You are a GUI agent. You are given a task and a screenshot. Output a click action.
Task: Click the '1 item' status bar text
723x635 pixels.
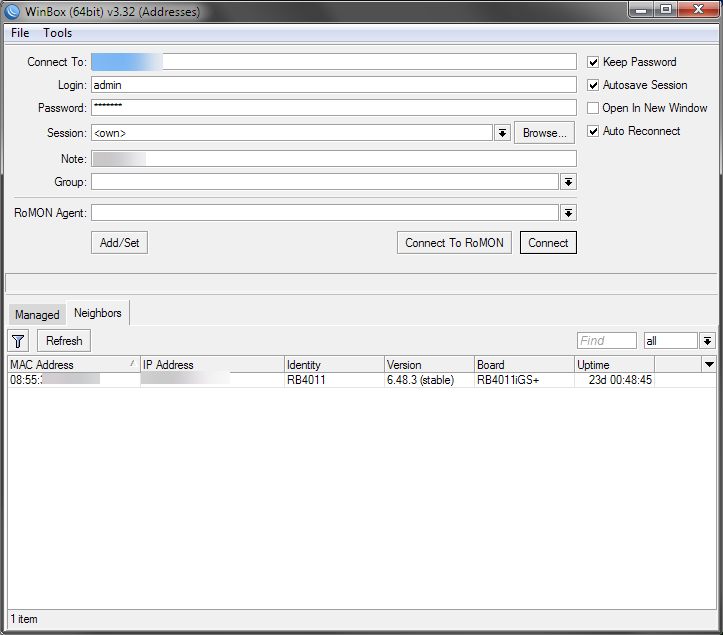pyautogui.click(x=24, y=619)
